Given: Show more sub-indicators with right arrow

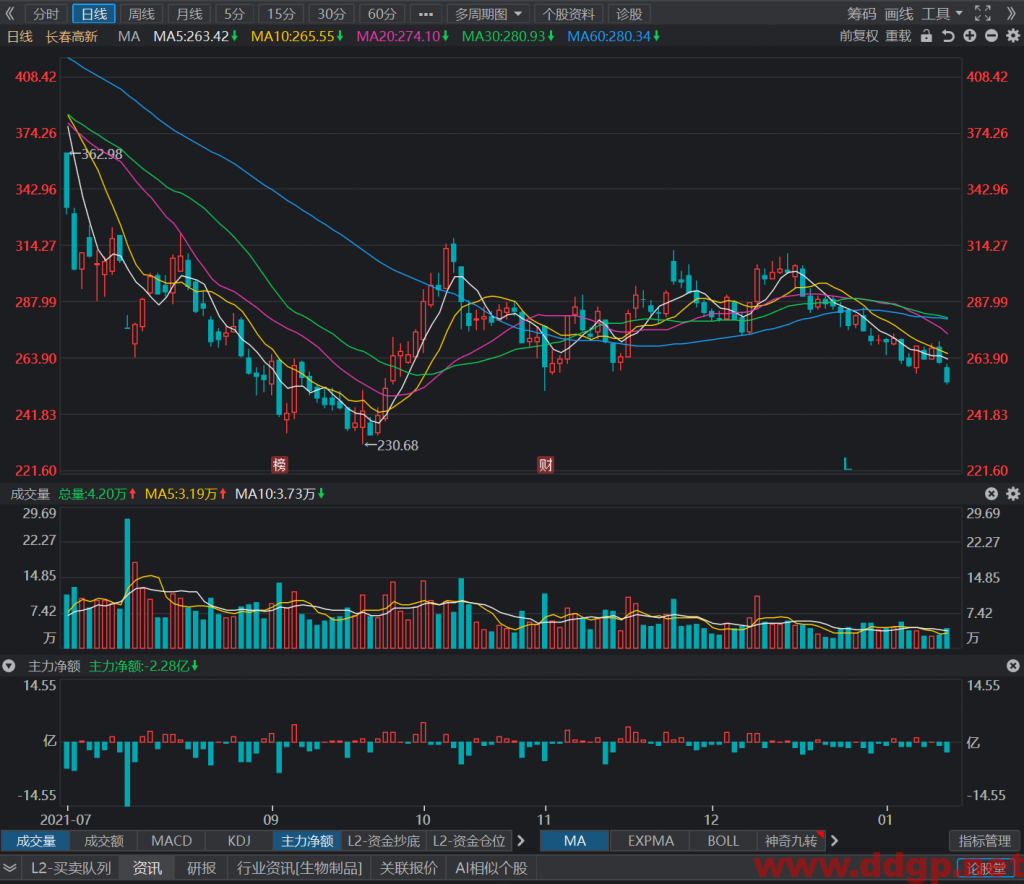Looking at the screenshot, I should [521, 841].
